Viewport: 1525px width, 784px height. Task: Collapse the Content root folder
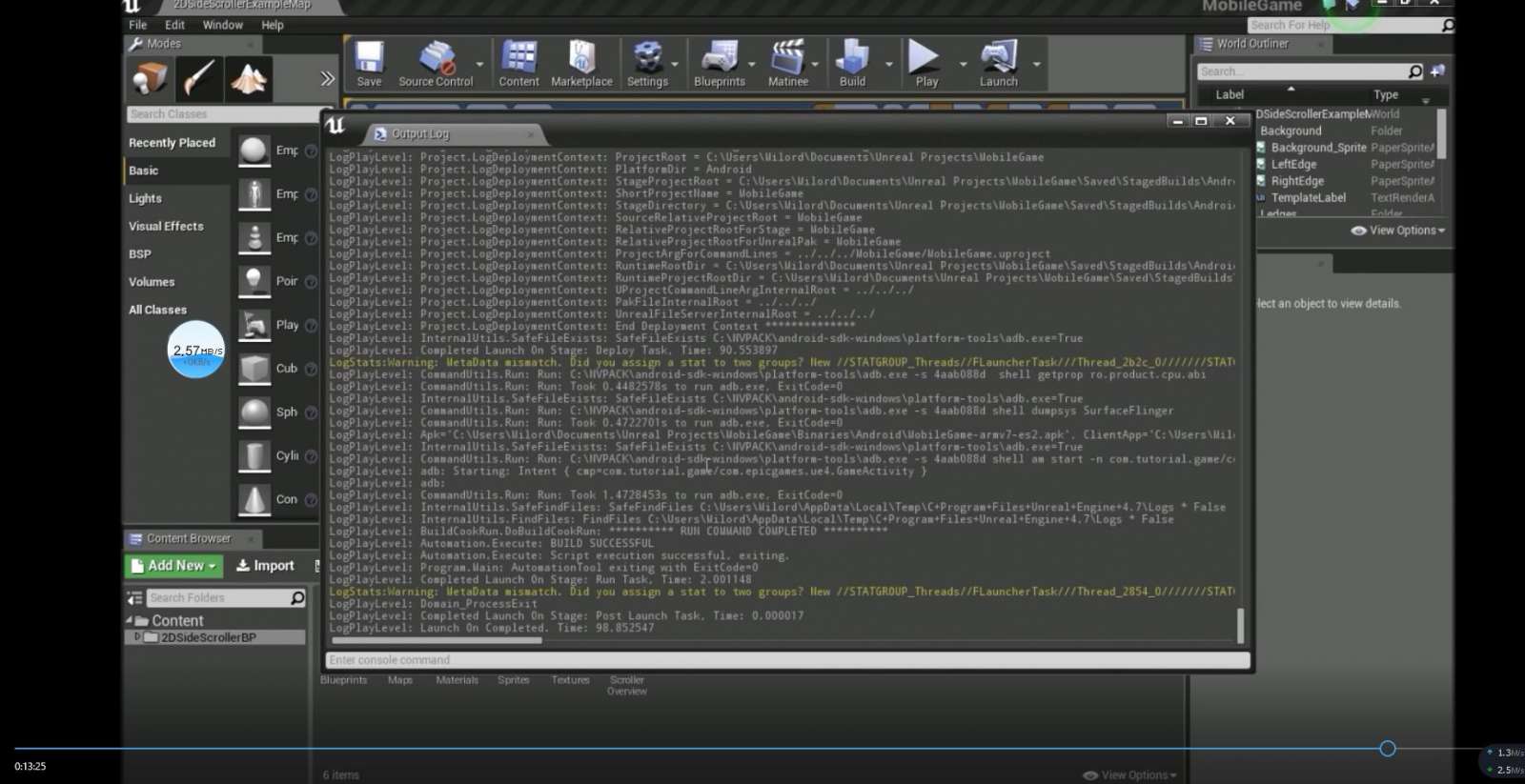coord(130,620)
